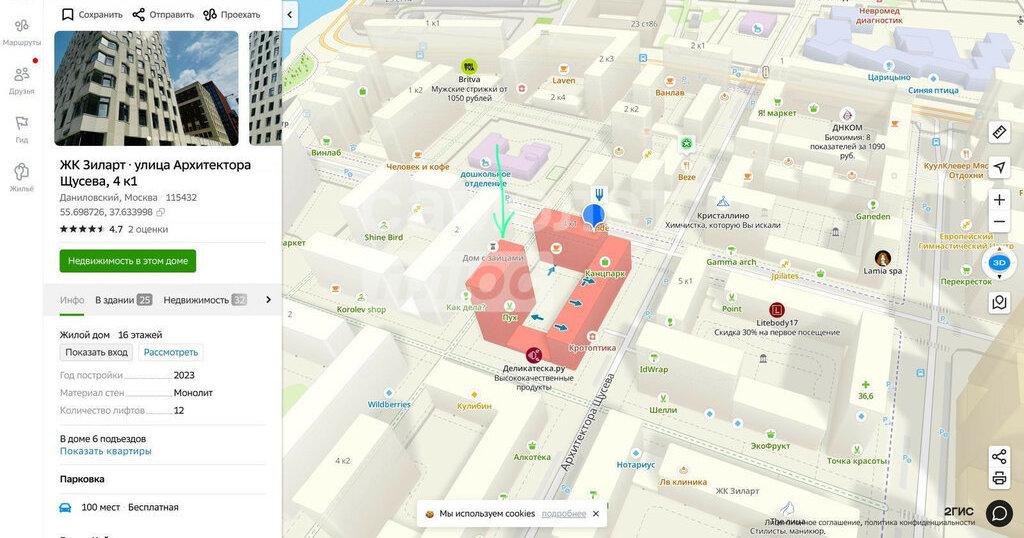The image size is (1024, 538).
Task: Open the Жильё sidebar section
Action: pyautogui.click(x=22, y=177)
